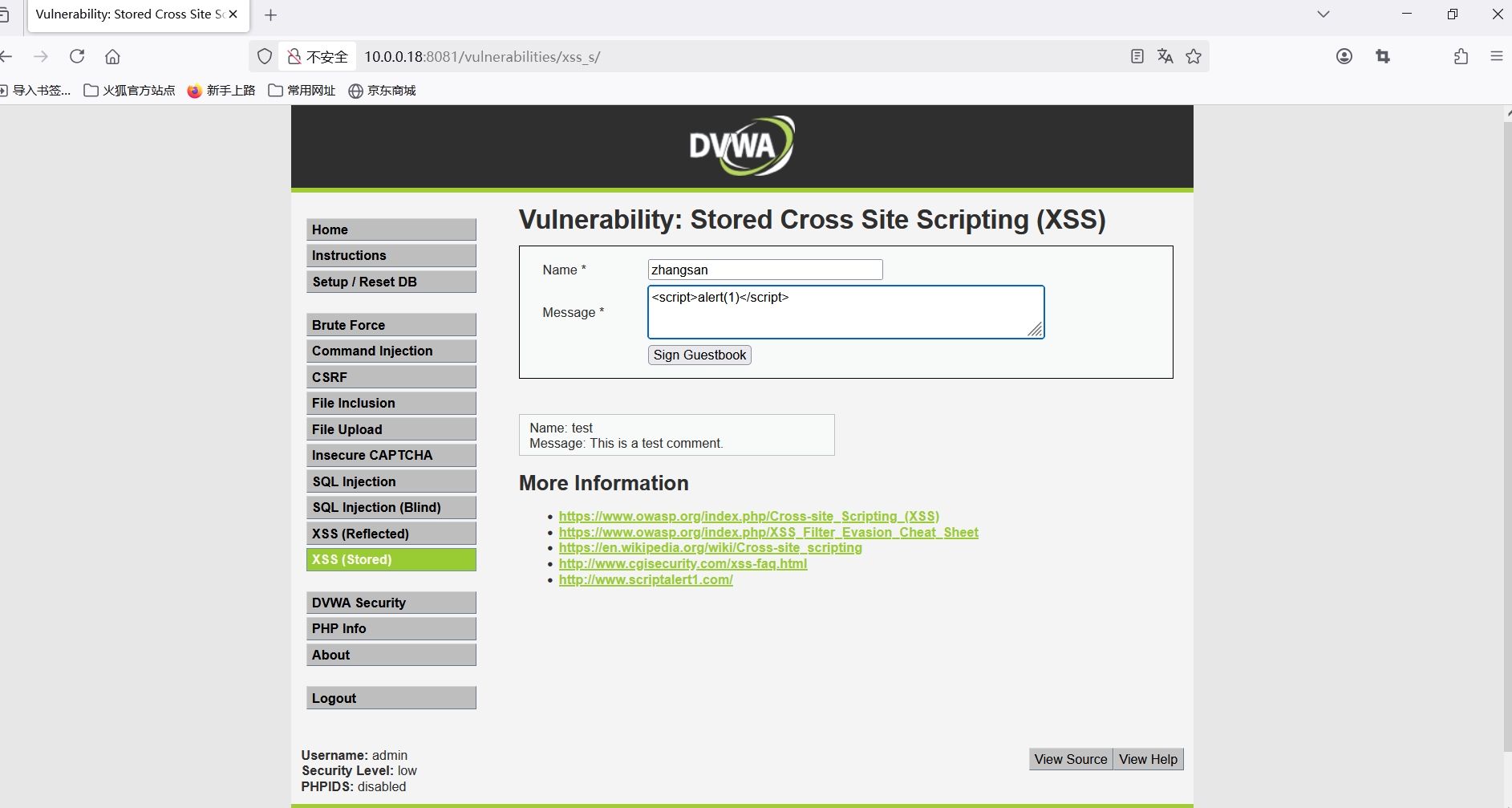
Task: Click the View Help button
Action: click(x=1148, y=759)
